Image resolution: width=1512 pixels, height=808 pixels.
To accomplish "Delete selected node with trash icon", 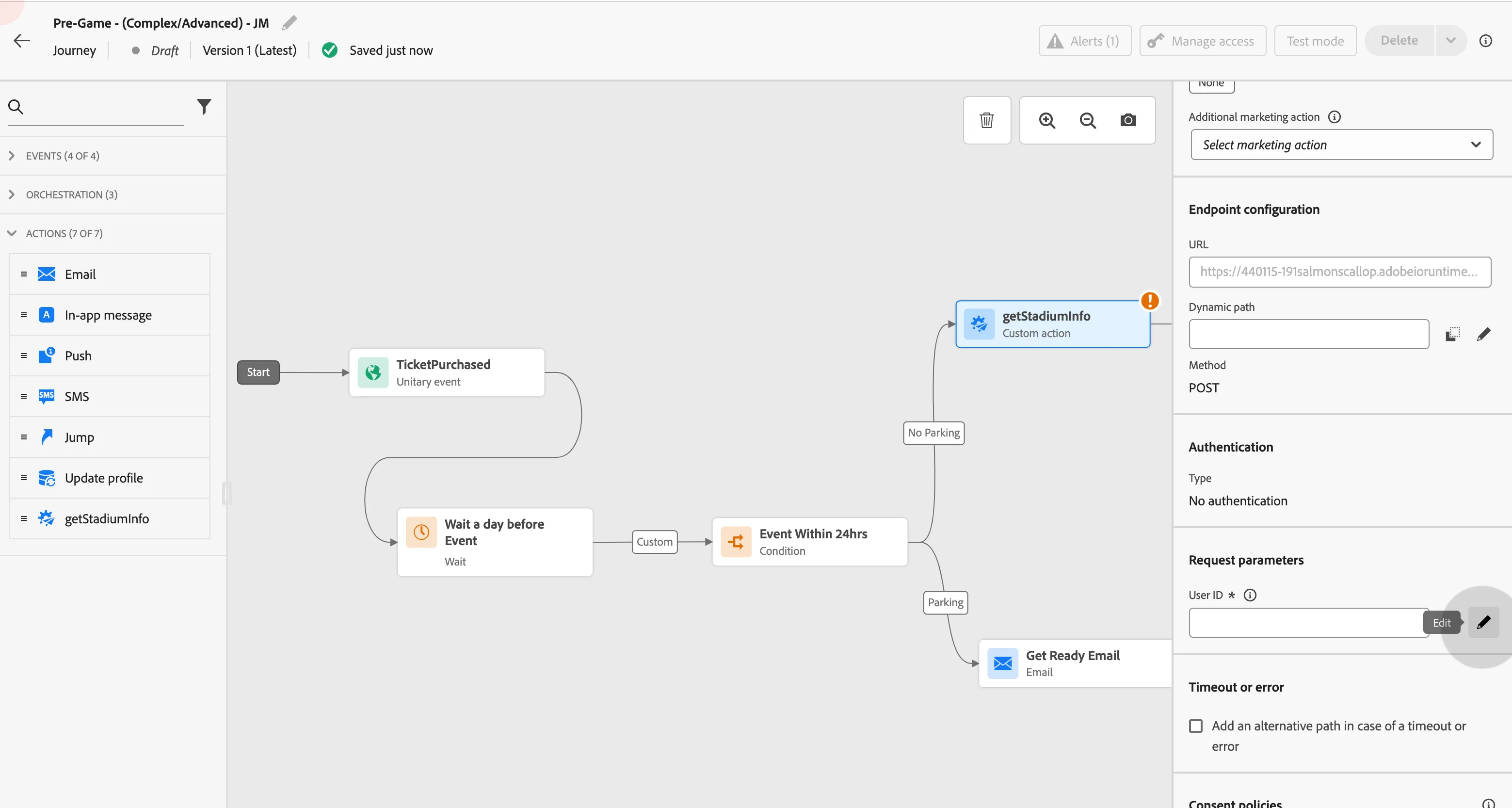I will [x=987, y=120].
